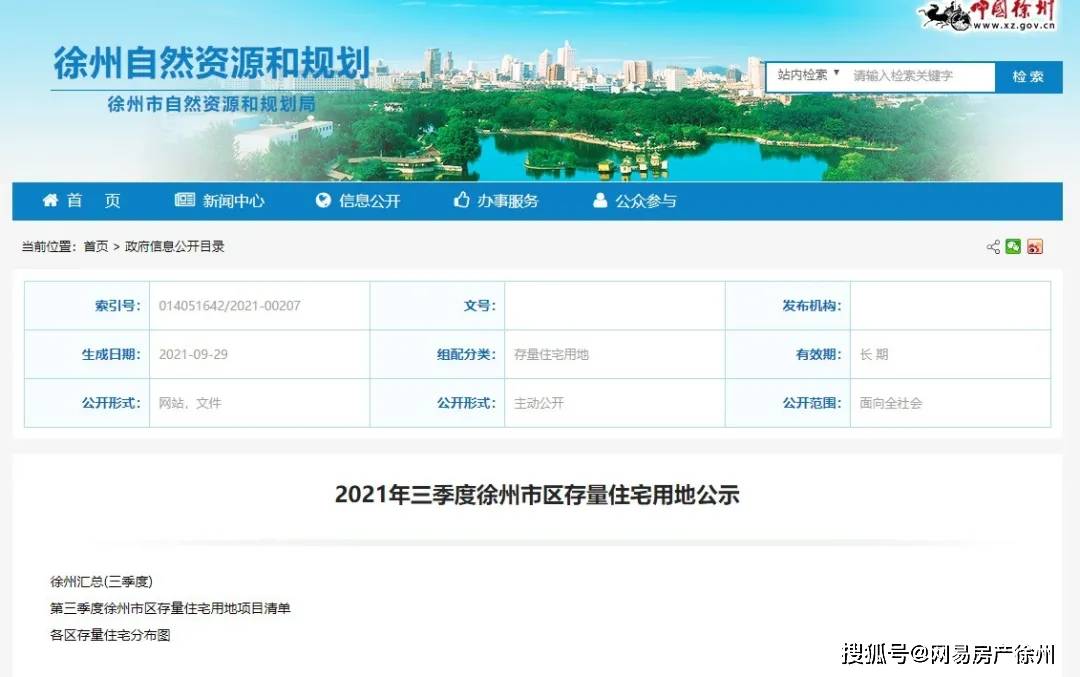This screenshot has width=1080, height=677.
Task: Share the page via the green WeChat icon
Action: pos(1013,247)
